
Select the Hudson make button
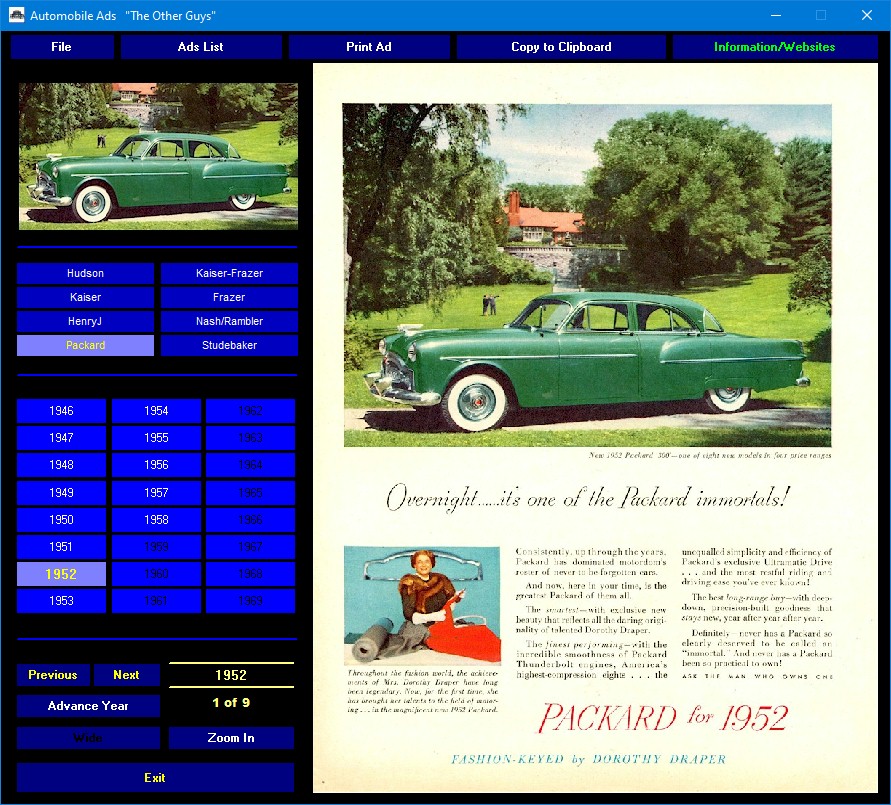point(85,273)
